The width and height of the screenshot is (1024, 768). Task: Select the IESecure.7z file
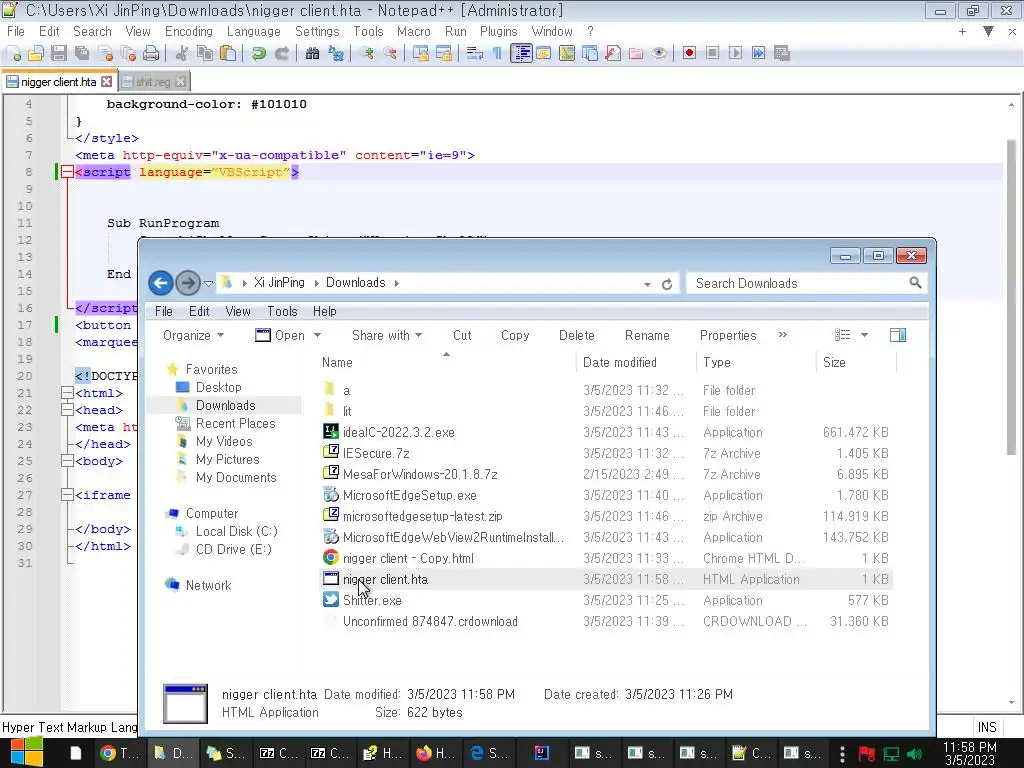376,453
